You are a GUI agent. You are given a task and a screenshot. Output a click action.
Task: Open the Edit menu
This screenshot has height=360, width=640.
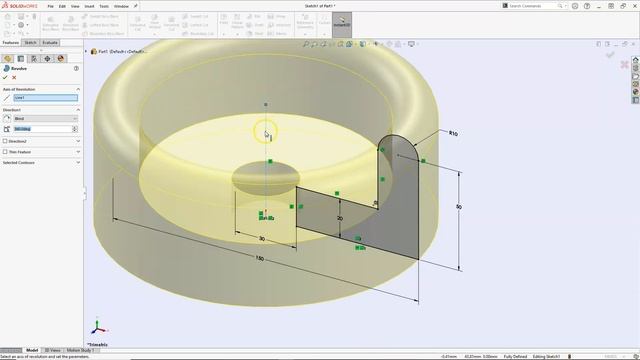click(62, 6)
